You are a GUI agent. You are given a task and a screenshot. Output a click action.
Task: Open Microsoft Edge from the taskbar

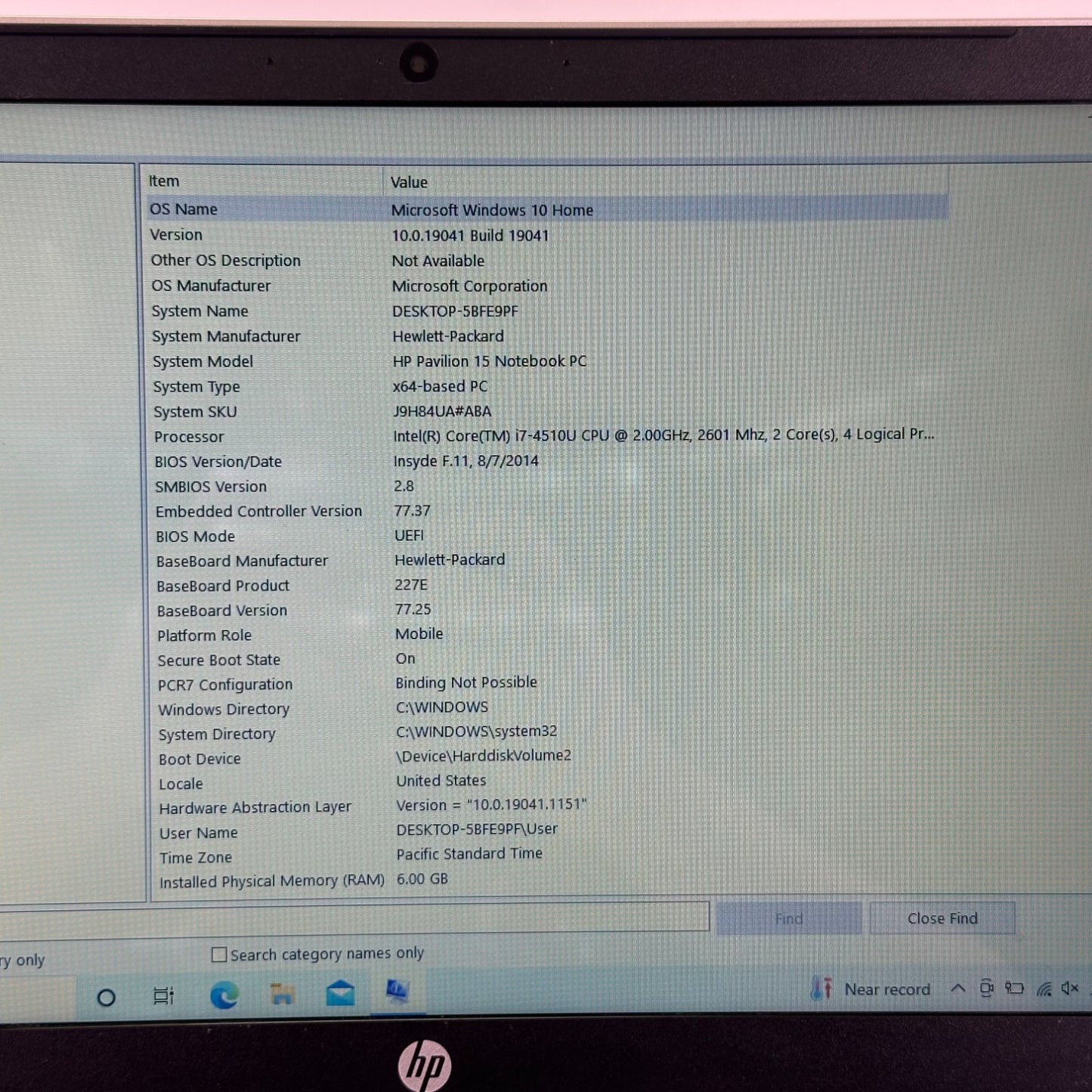[224, 995]
